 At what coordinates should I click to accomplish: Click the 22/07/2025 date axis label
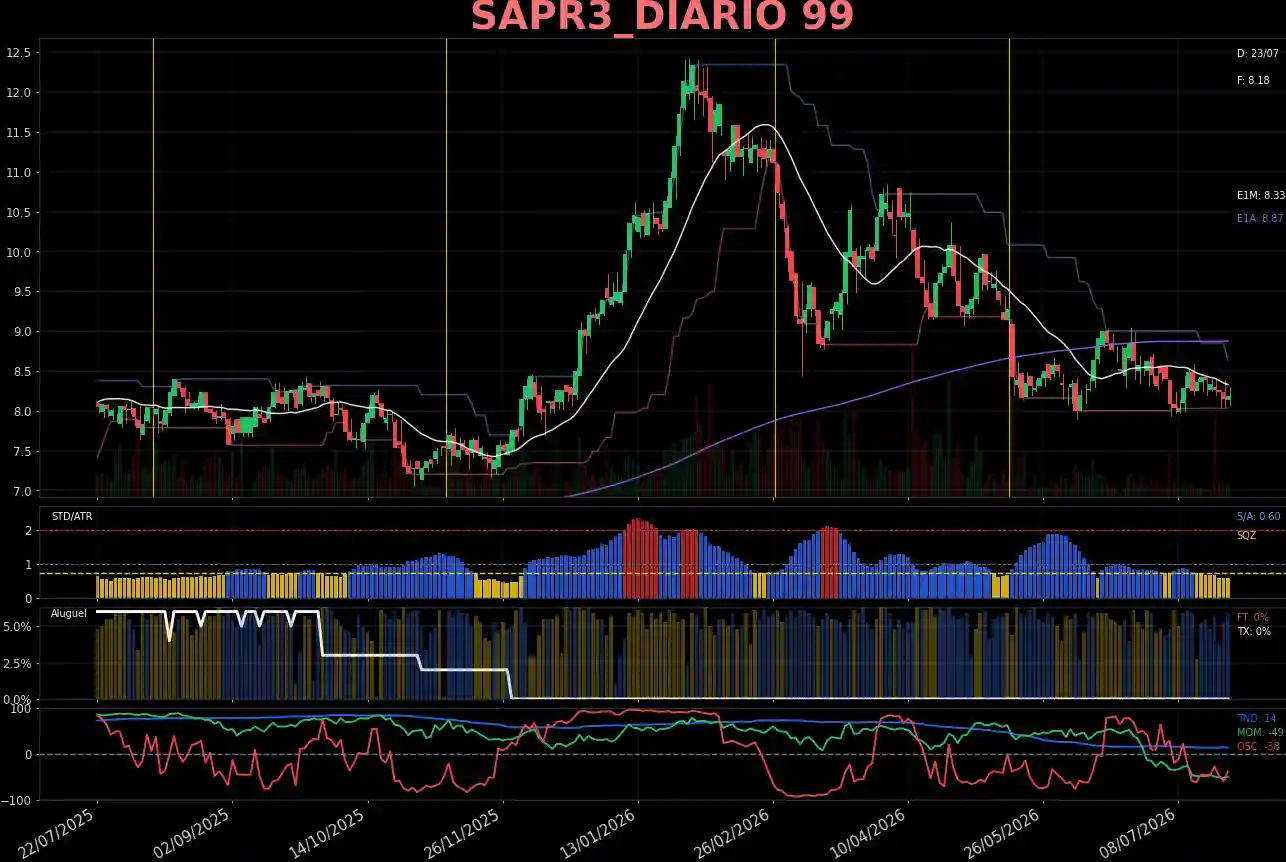pyautogui.click(x=56, y=834)
